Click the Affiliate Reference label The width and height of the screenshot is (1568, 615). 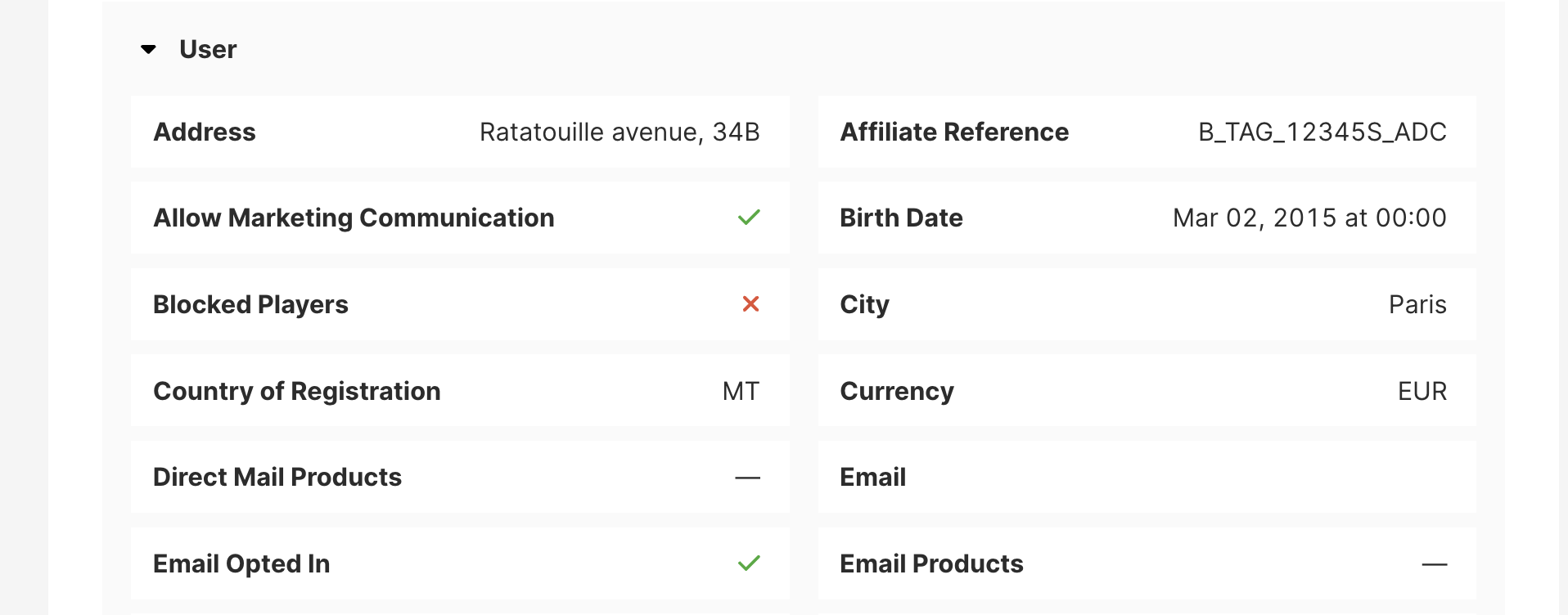point(954,132)
